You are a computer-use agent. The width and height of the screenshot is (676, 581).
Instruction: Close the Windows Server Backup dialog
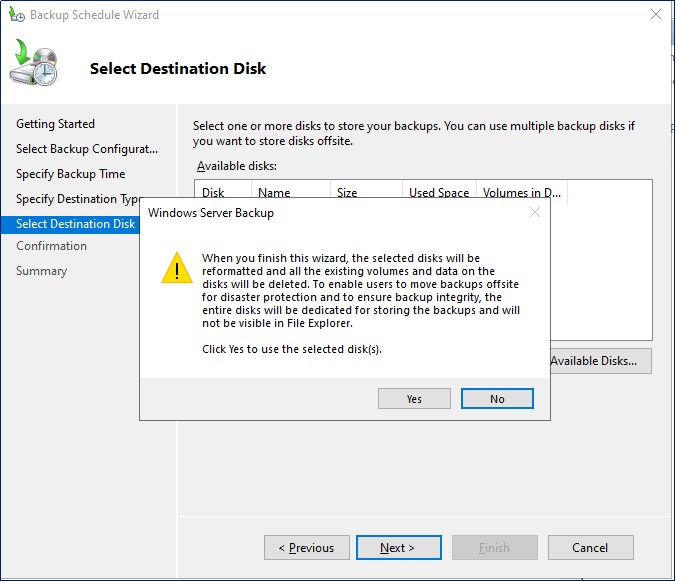point(535,213)
